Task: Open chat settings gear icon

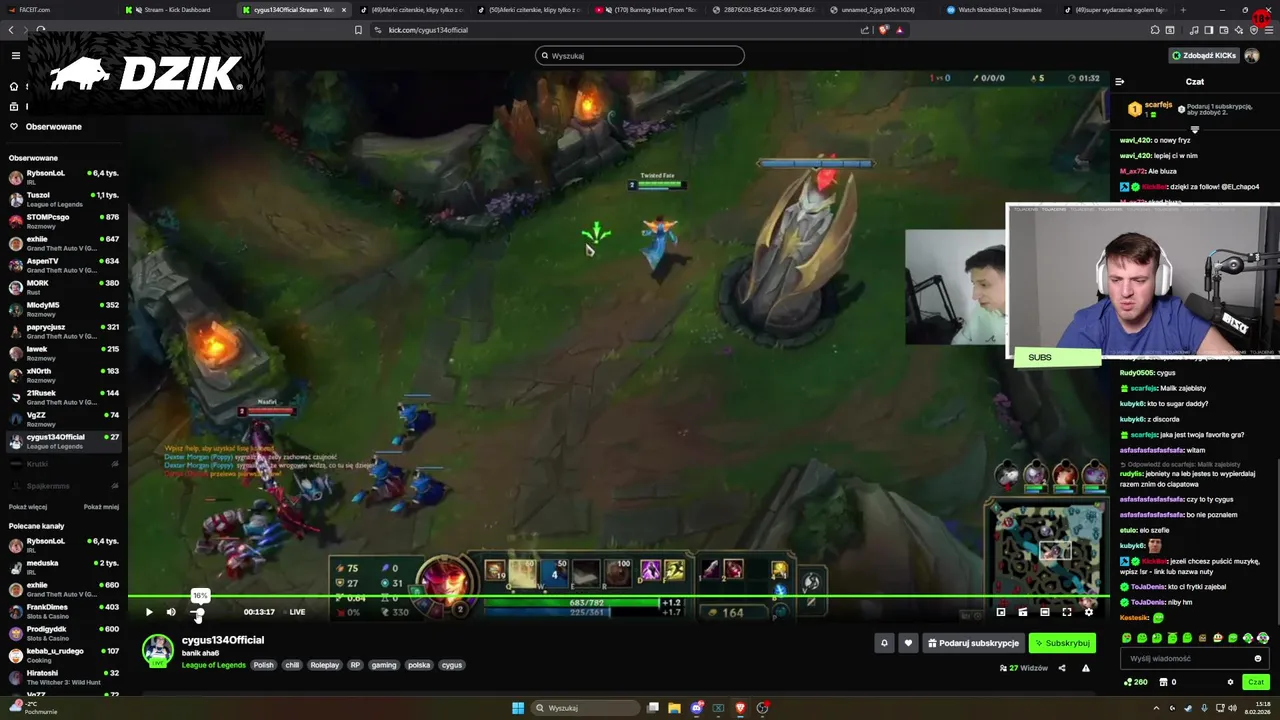Action: (x=1231, y=682)
